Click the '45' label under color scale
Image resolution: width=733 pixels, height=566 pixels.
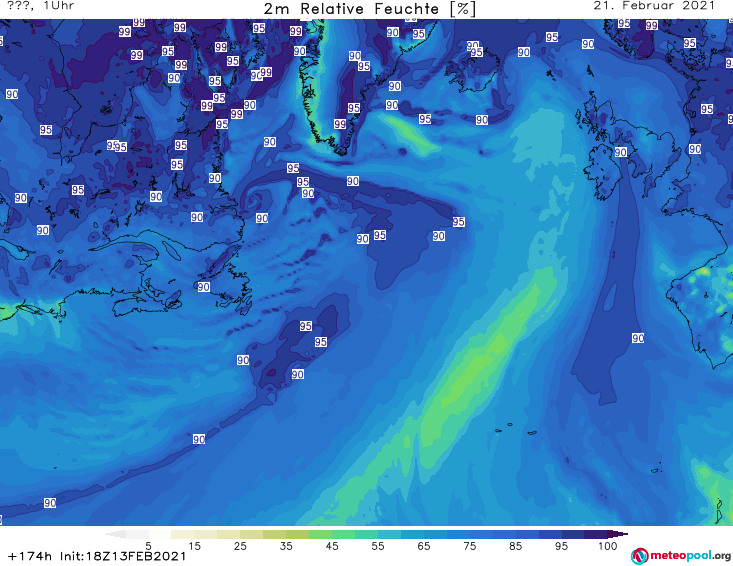[332, 546]
